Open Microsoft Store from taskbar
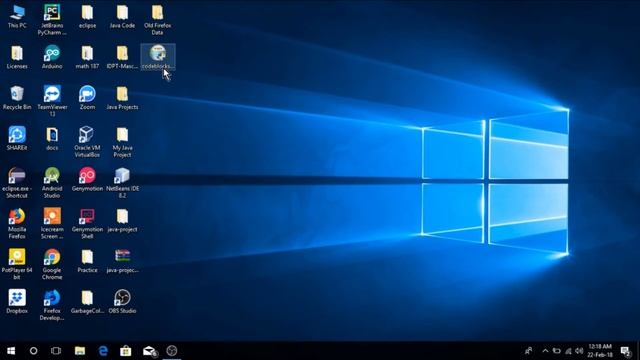Viewport: 640px width, 360px height. coord(126,351)
